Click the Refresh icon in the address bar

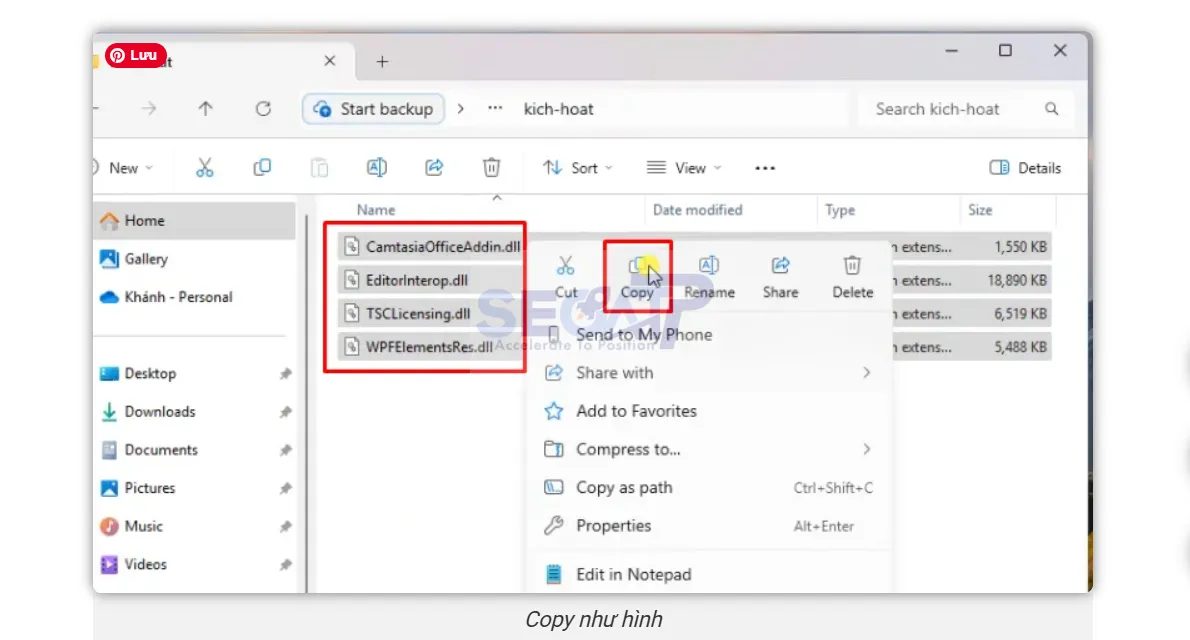coord(263,109)
